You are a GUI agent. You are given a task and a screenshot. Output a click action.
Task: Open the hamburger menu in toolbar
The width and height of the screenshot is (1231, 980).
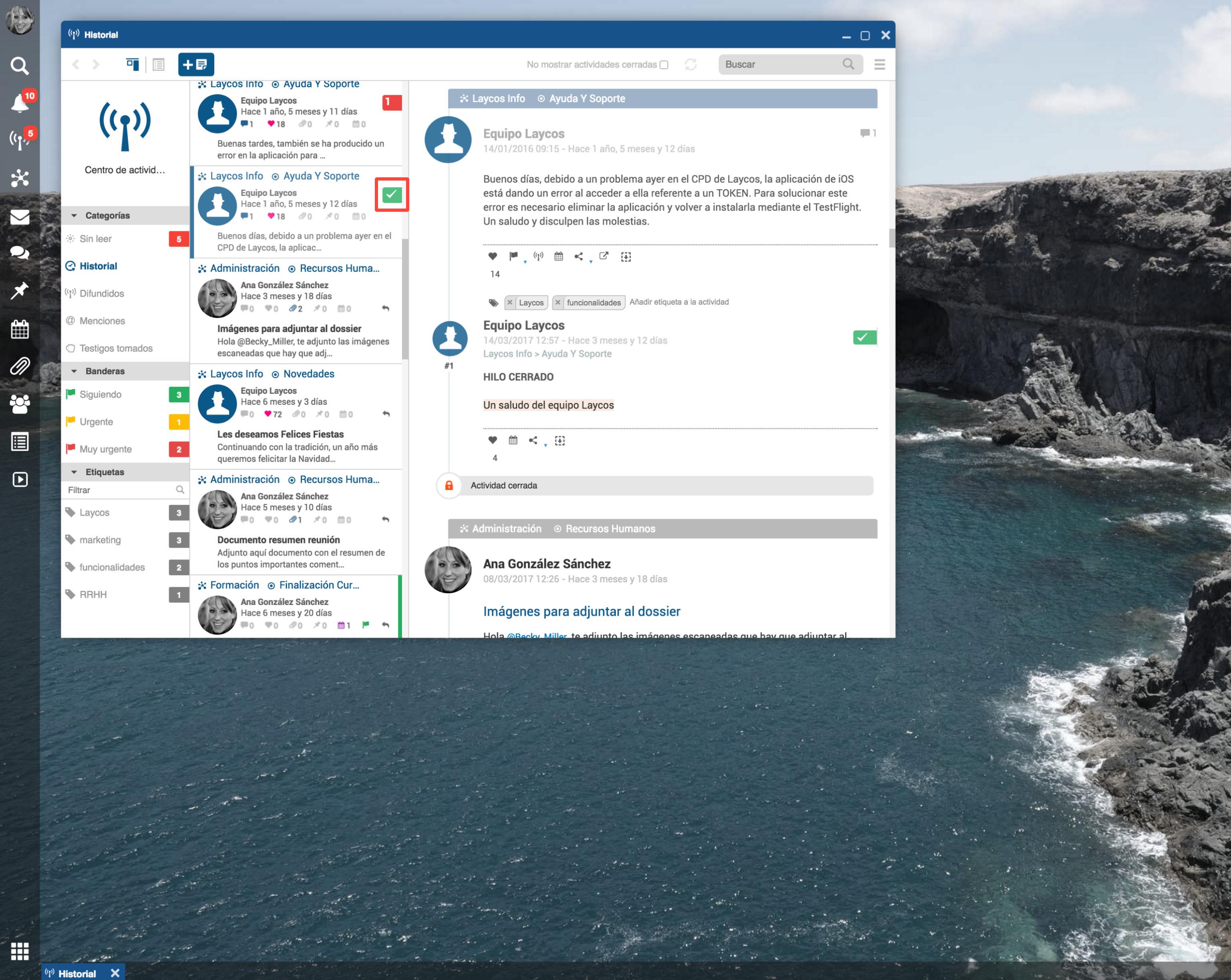(x=879, y=64)
